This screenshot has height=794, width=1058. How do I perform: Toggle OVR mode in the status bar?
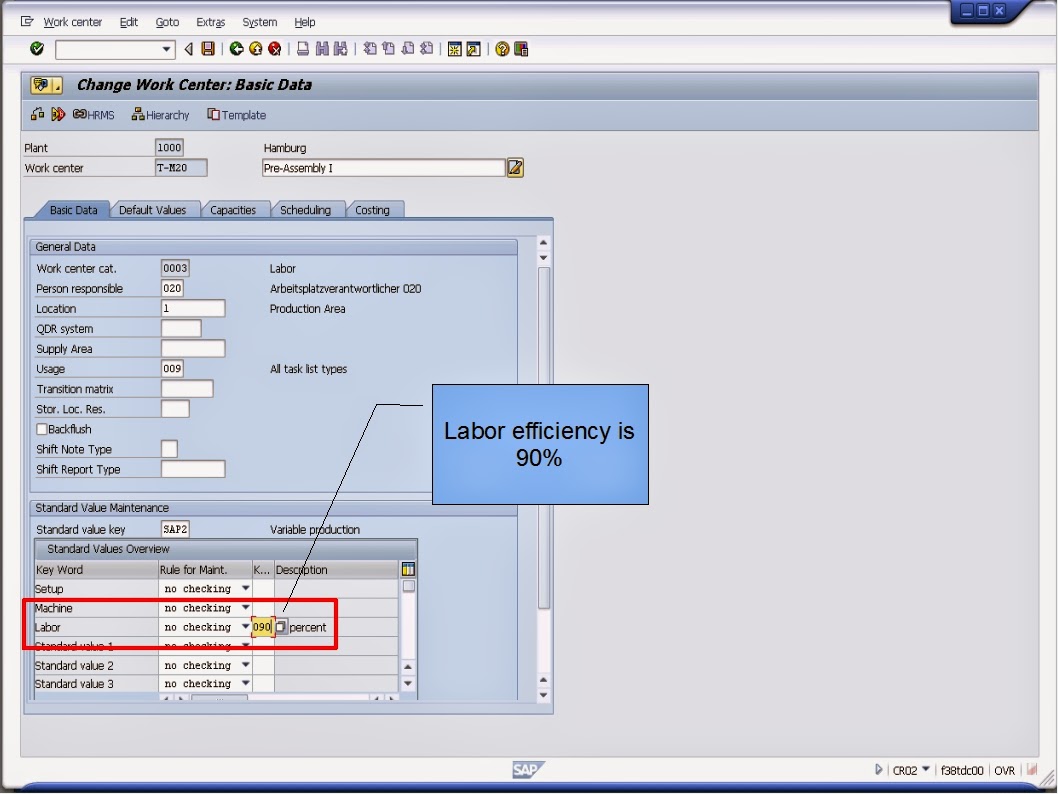[1004, 770]
